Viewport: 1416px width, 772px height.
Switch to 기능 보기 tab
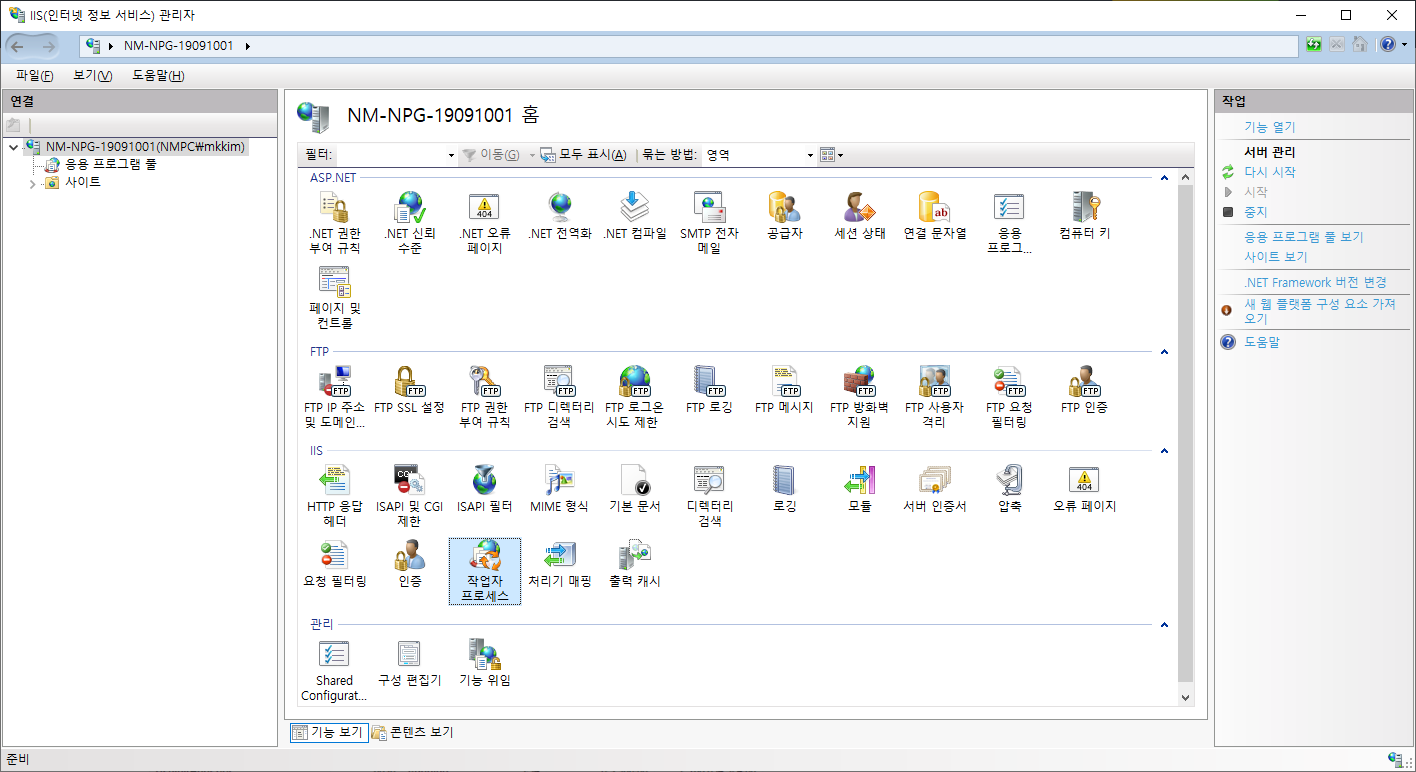click(329, 733)
